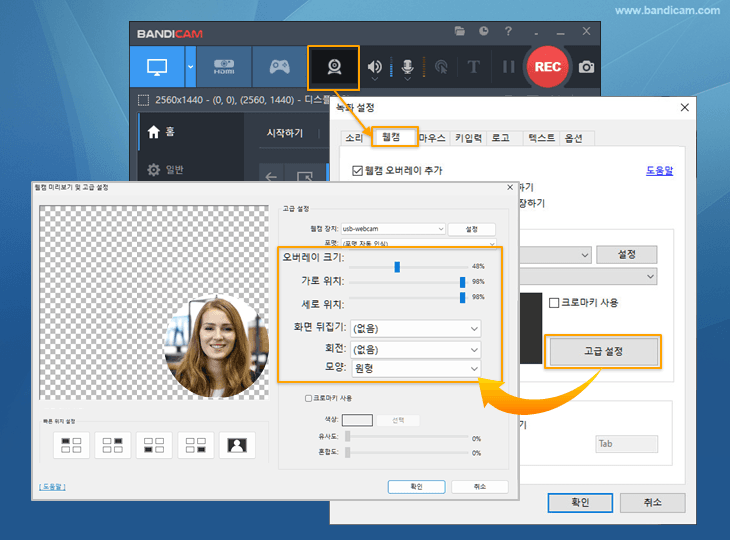Click the speaker sound icon
Viewport: 730px width, 540px height.
375,68
